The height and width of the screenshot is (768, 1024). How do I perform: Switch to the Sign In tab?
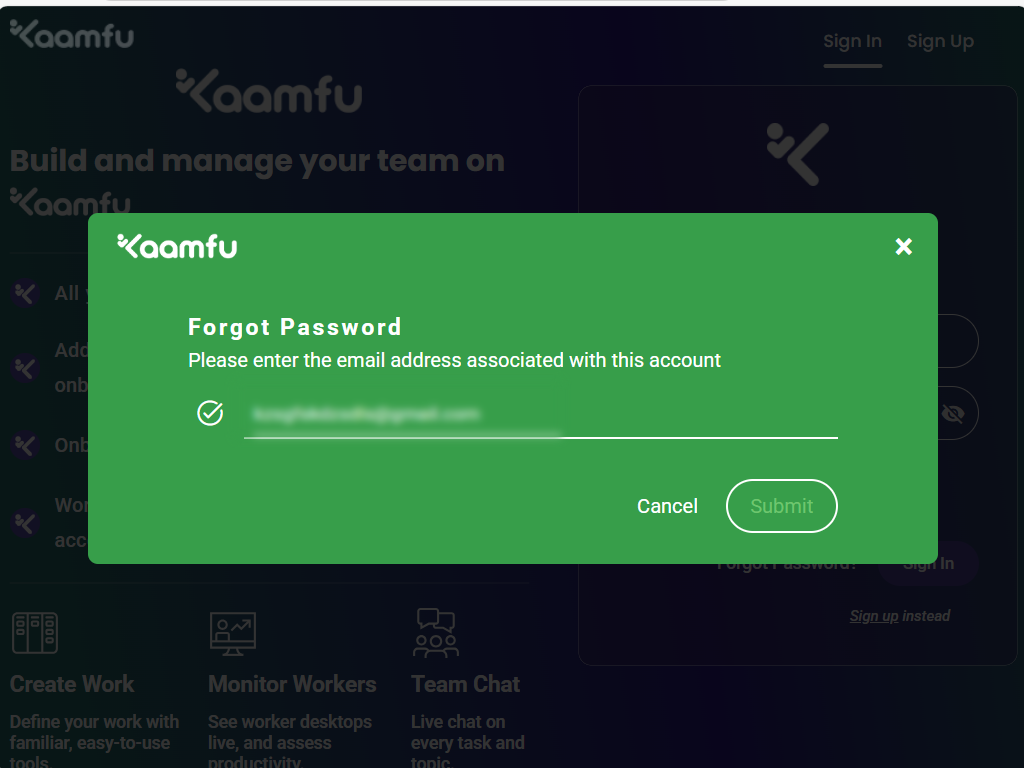pyautogui.click(x=852, y=41)
